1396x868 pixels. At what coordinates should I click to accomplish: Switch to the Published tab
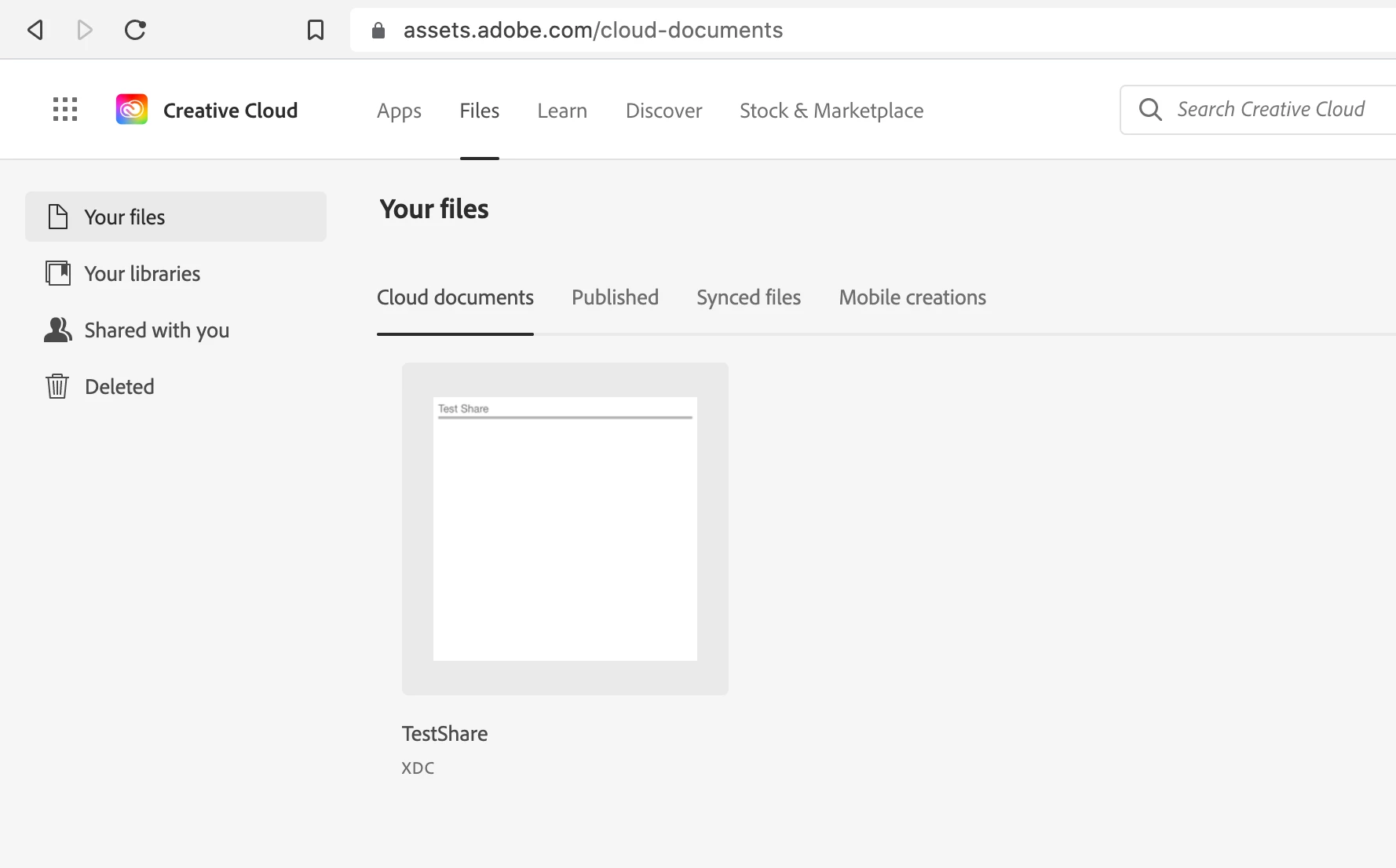[615, 297]
